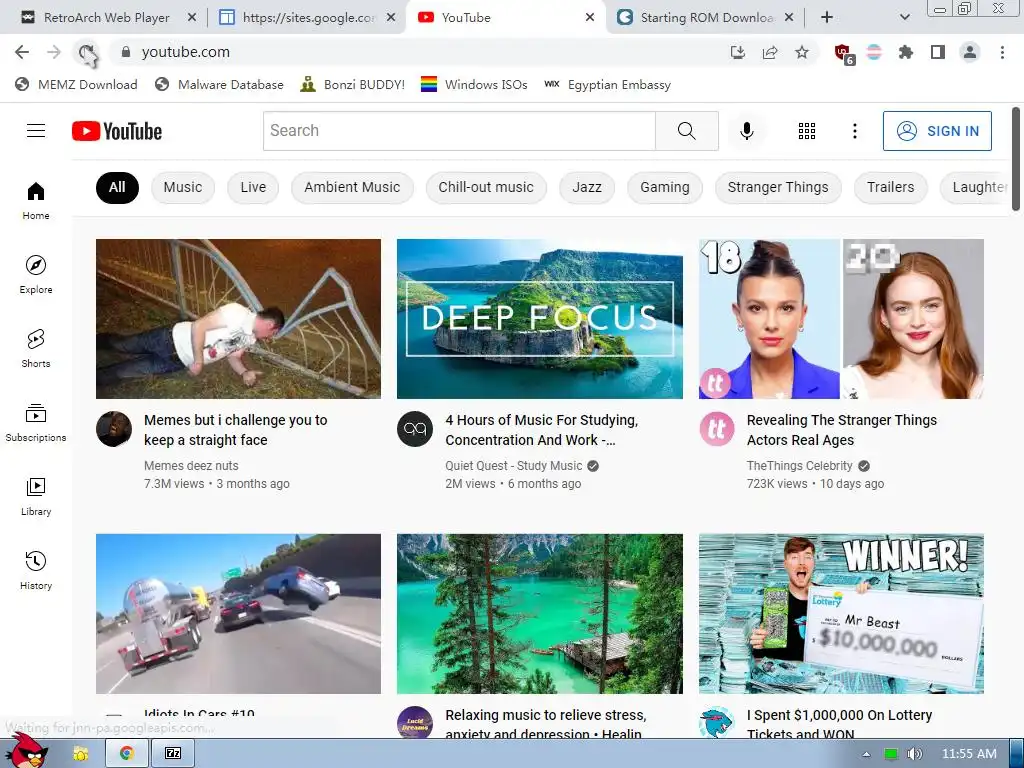Switch to RetroArch Web Player tab

coord(106,18)
